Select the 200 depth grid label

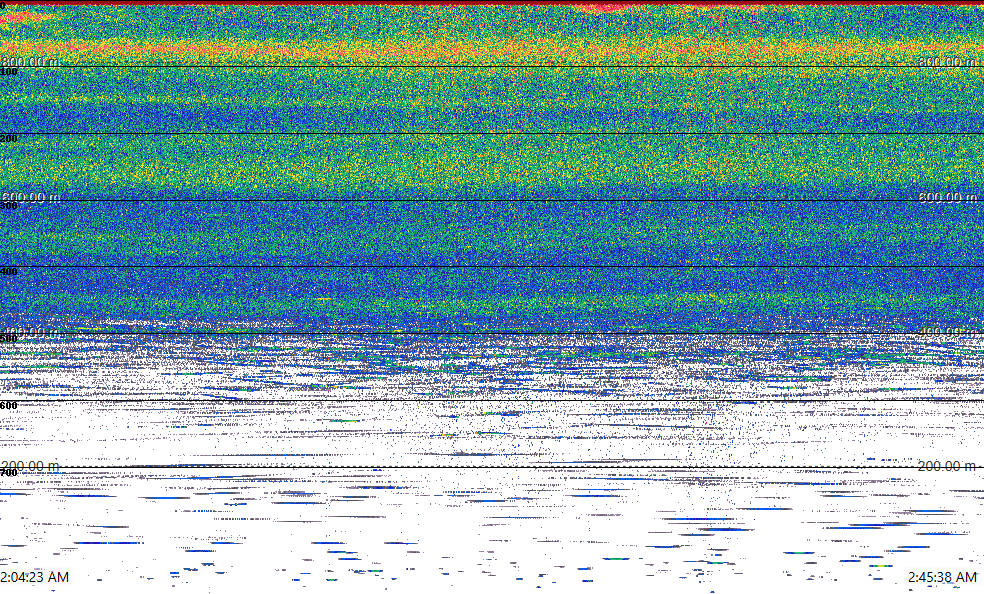[9, 139]
